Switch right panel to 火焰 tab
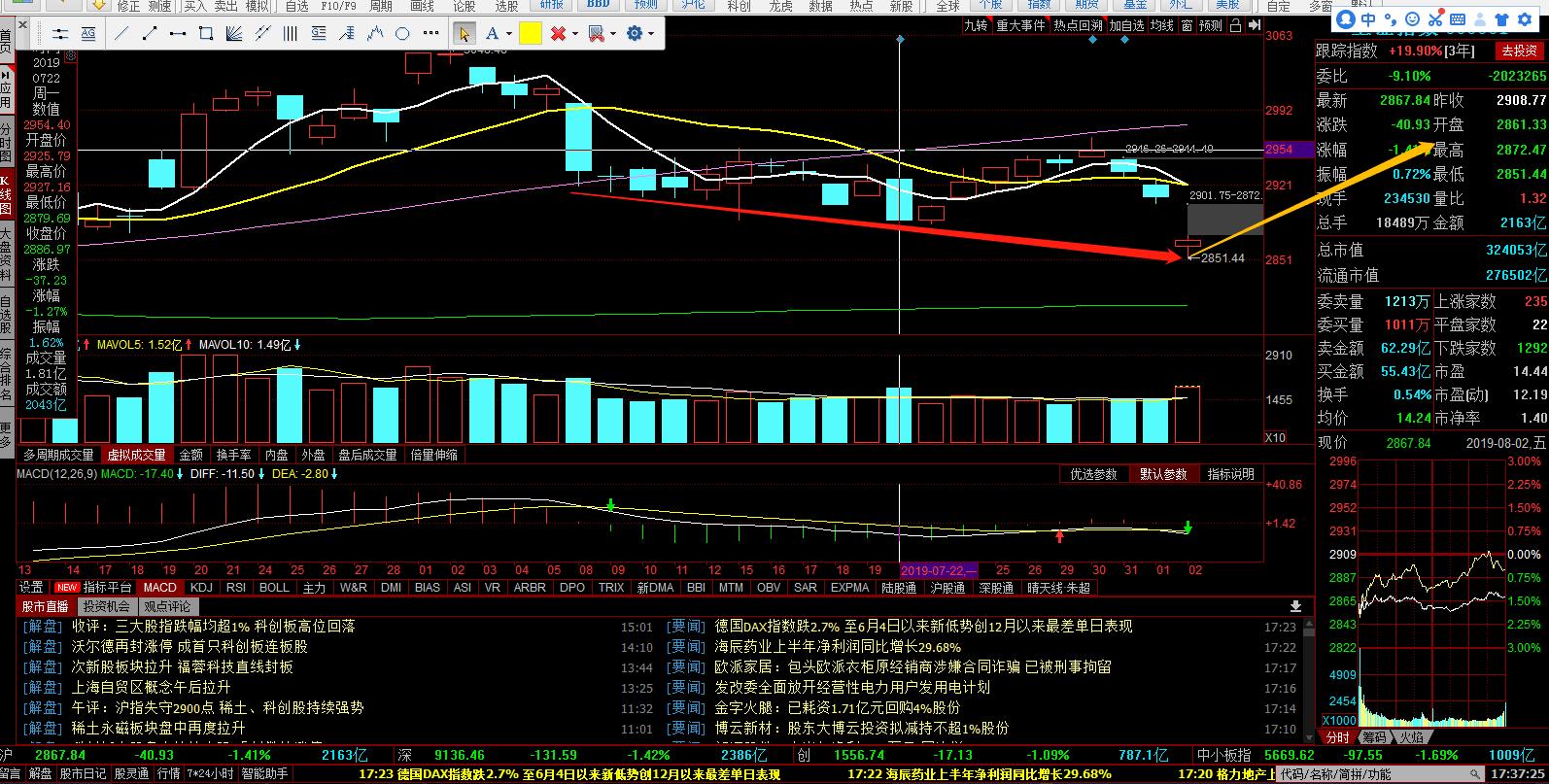Screen dimensions: 1549x784 click(x=1411, y=737)
